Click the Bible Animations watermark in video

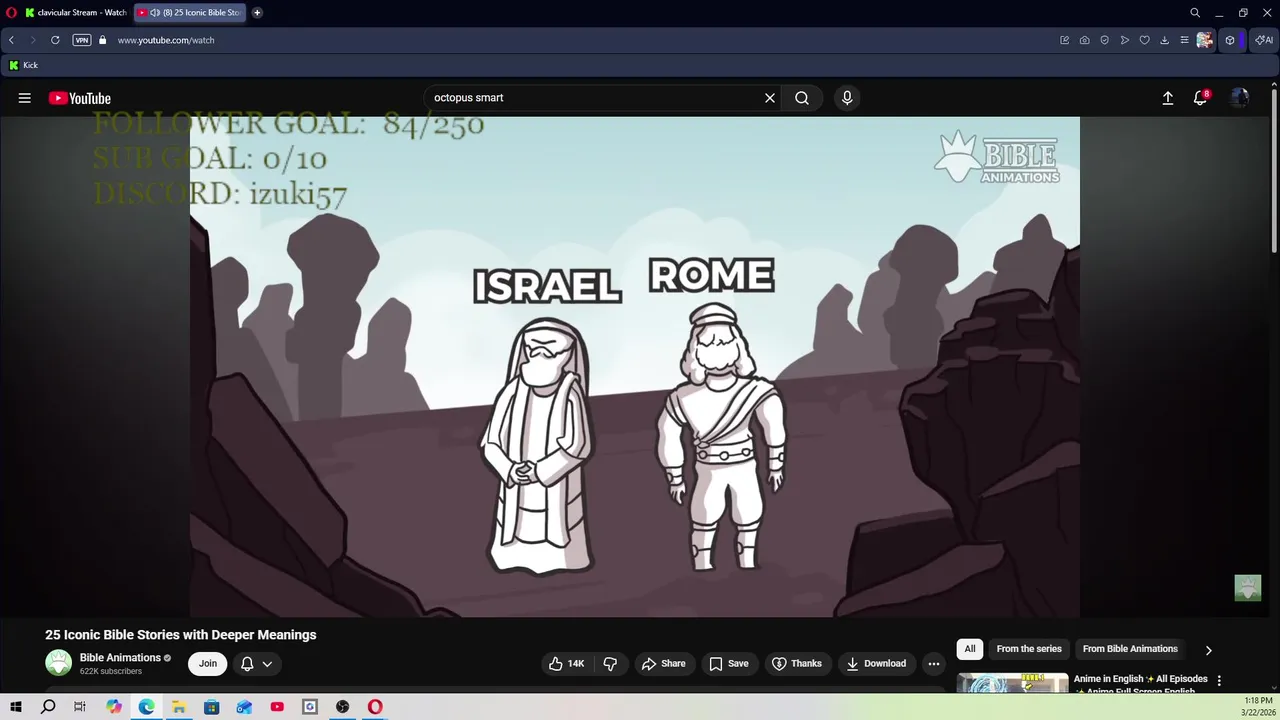click(997, 157)
